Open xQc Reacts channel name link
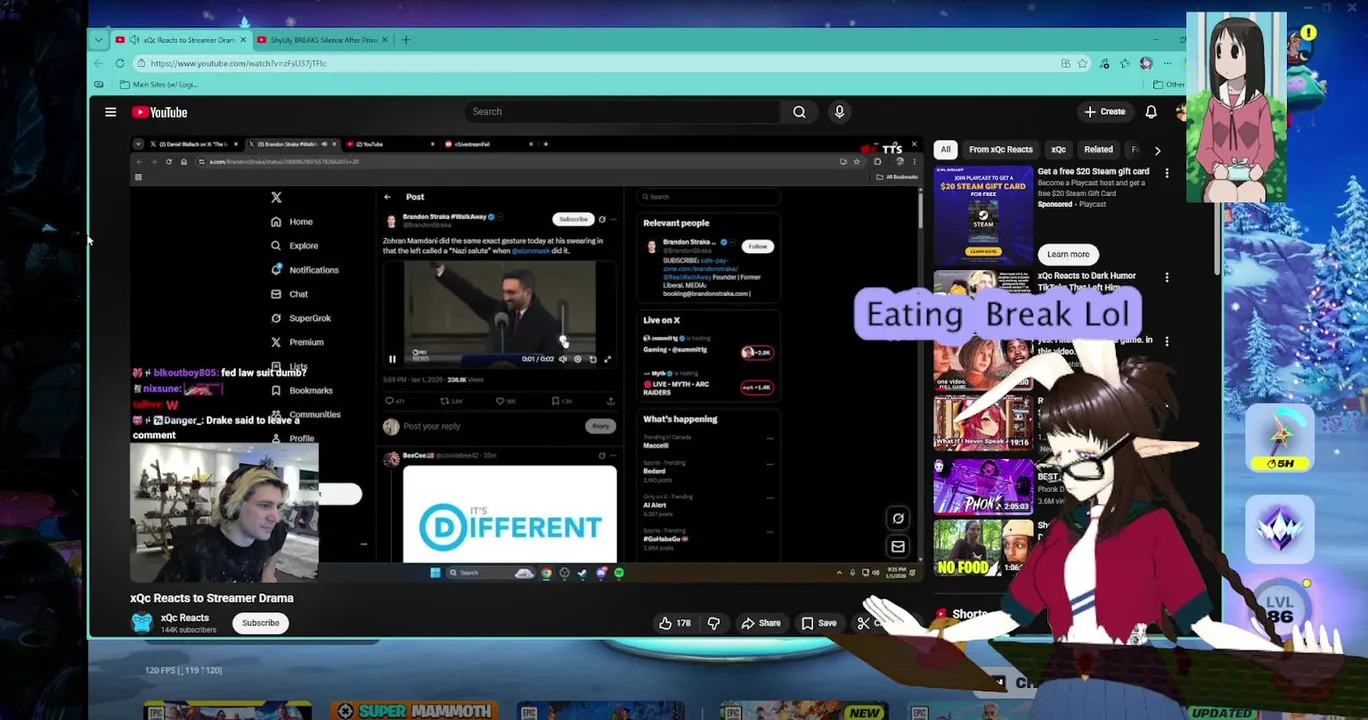Viewport: 1368px width, 720px height. click(x=185, y=618)
